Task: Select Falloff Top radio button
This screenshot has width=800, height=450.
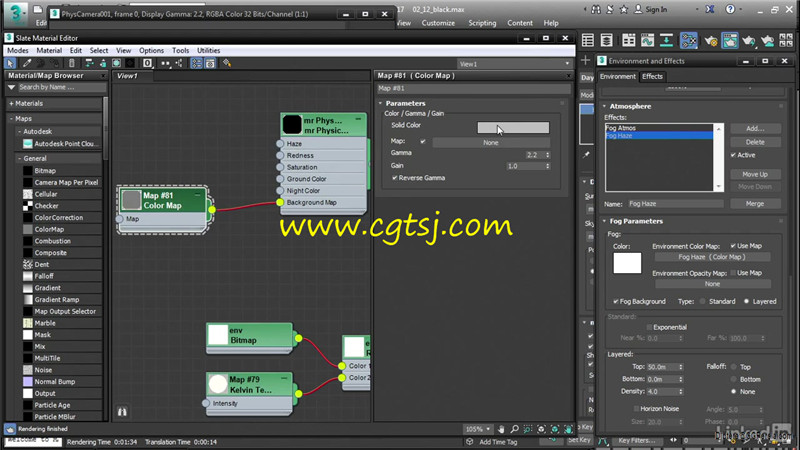Action: (734, 367)
